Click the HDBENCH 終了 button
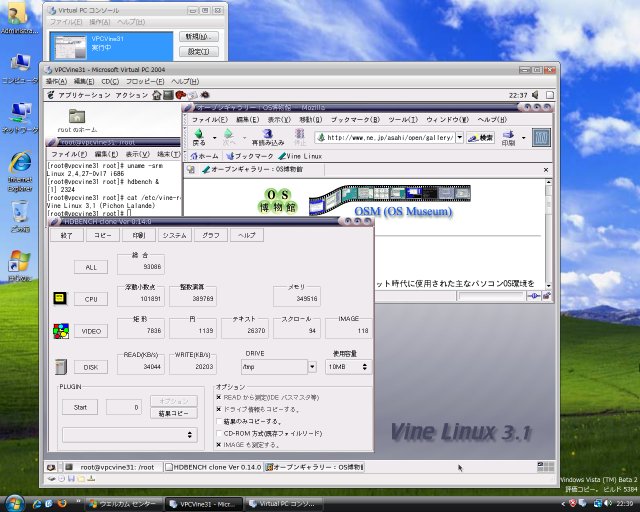This screenshot has width=640, height=512. [x=67, y=235]
